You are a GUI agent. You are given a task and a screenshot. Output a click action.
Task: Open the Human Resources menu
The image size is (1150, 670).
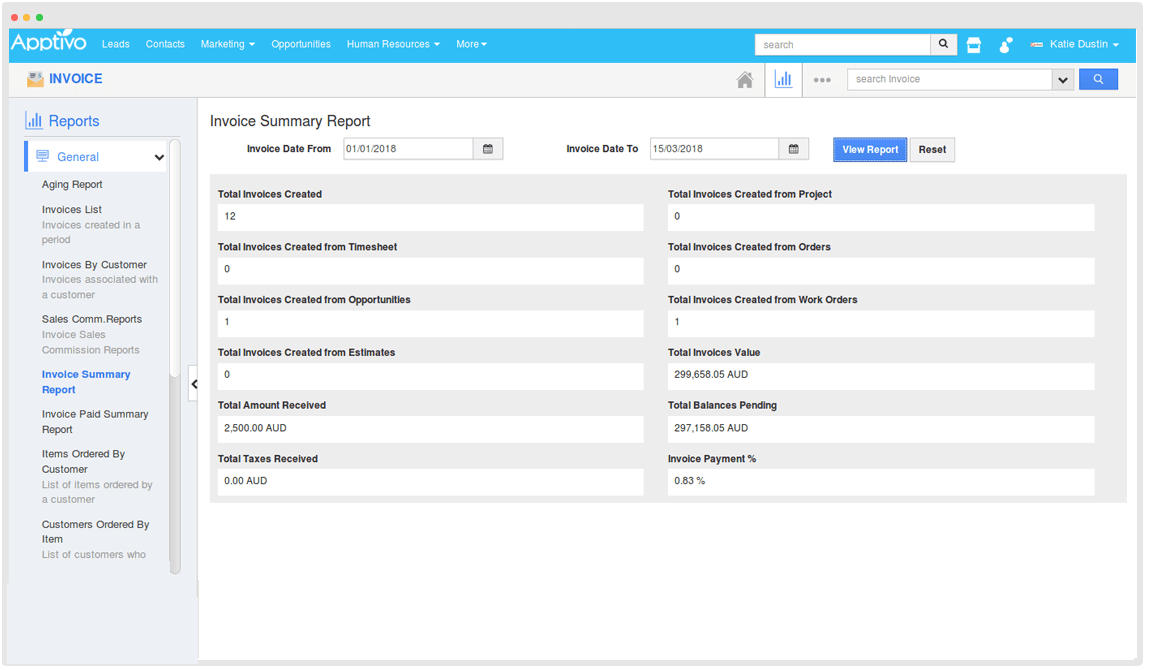pyautogui.click(x=392, y=44)
